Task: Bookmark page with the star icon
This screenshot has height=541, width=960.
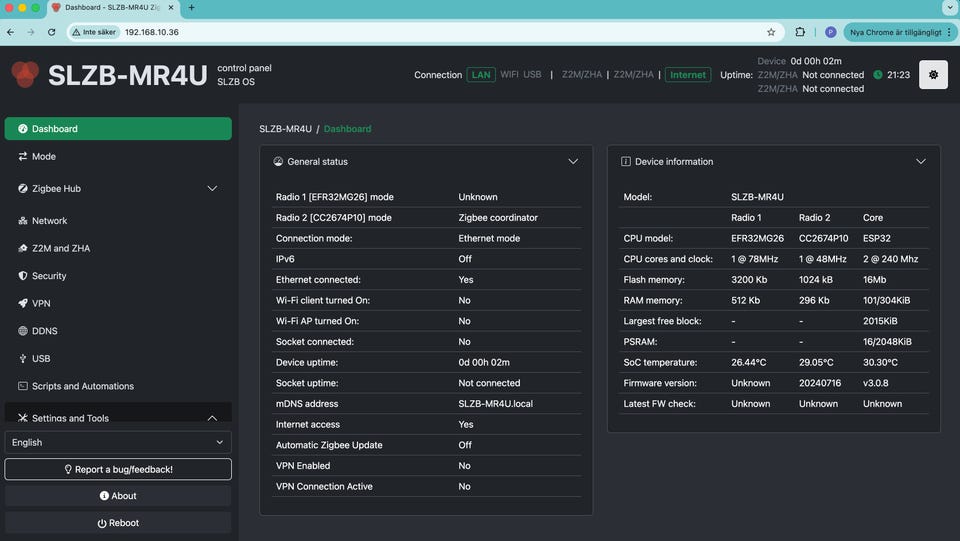Action: (771, 32)
